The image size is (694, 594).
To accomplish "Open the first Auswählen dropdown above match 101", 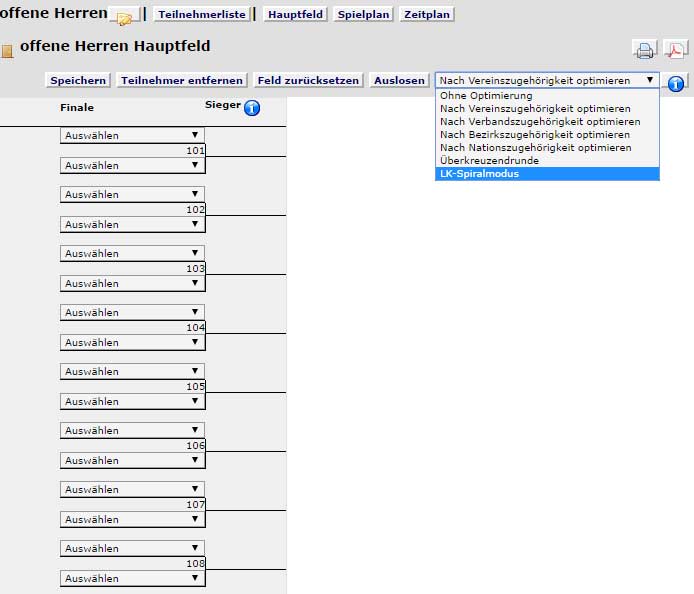I will point(132,136).
